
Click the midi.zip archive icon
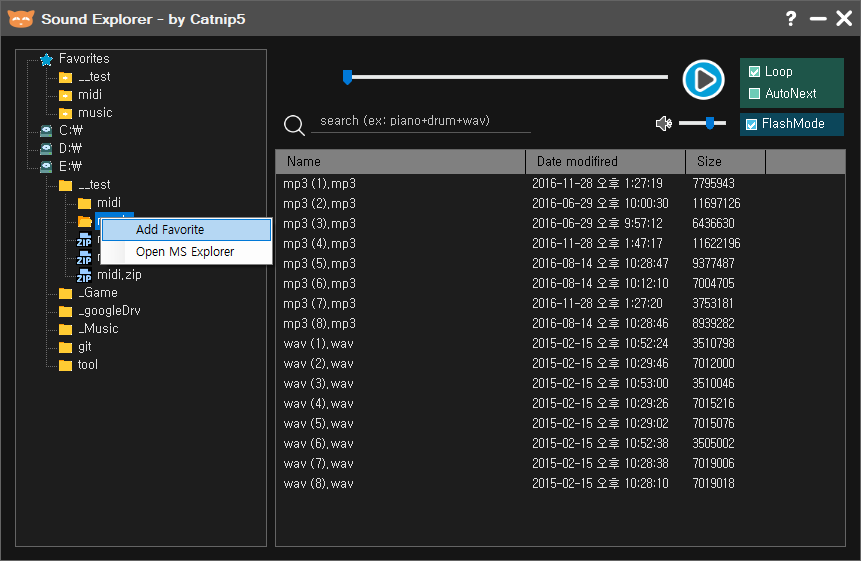click(x=84, y=275)
